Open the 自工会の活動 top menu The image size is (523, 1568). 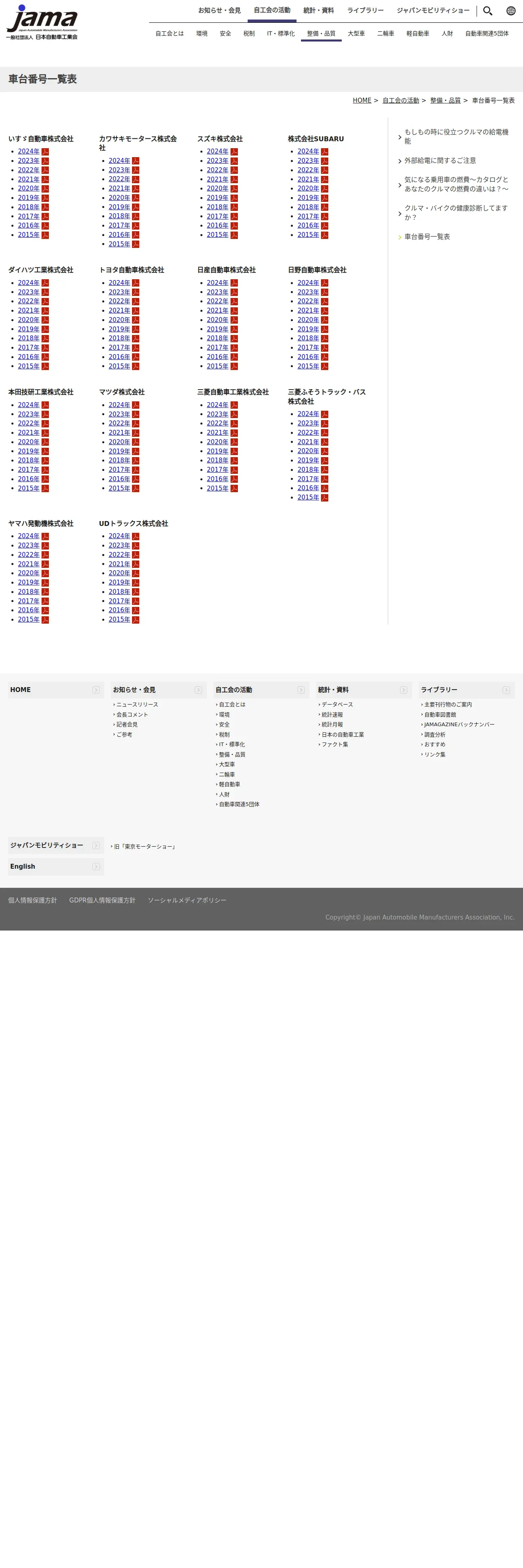coord(272,10)
